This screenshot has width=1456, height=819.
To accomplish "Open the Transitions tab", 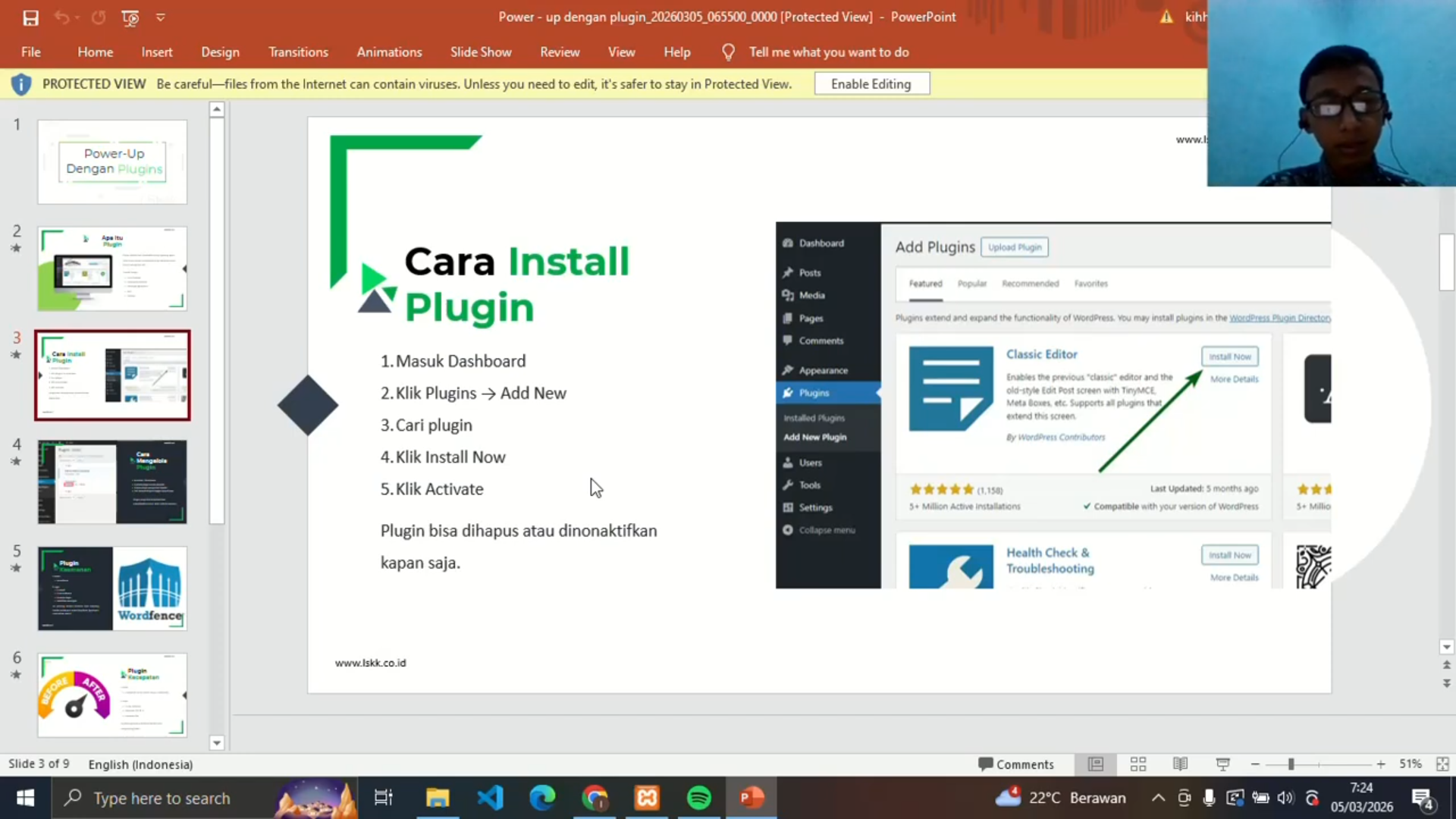I will tap(298, 52).
